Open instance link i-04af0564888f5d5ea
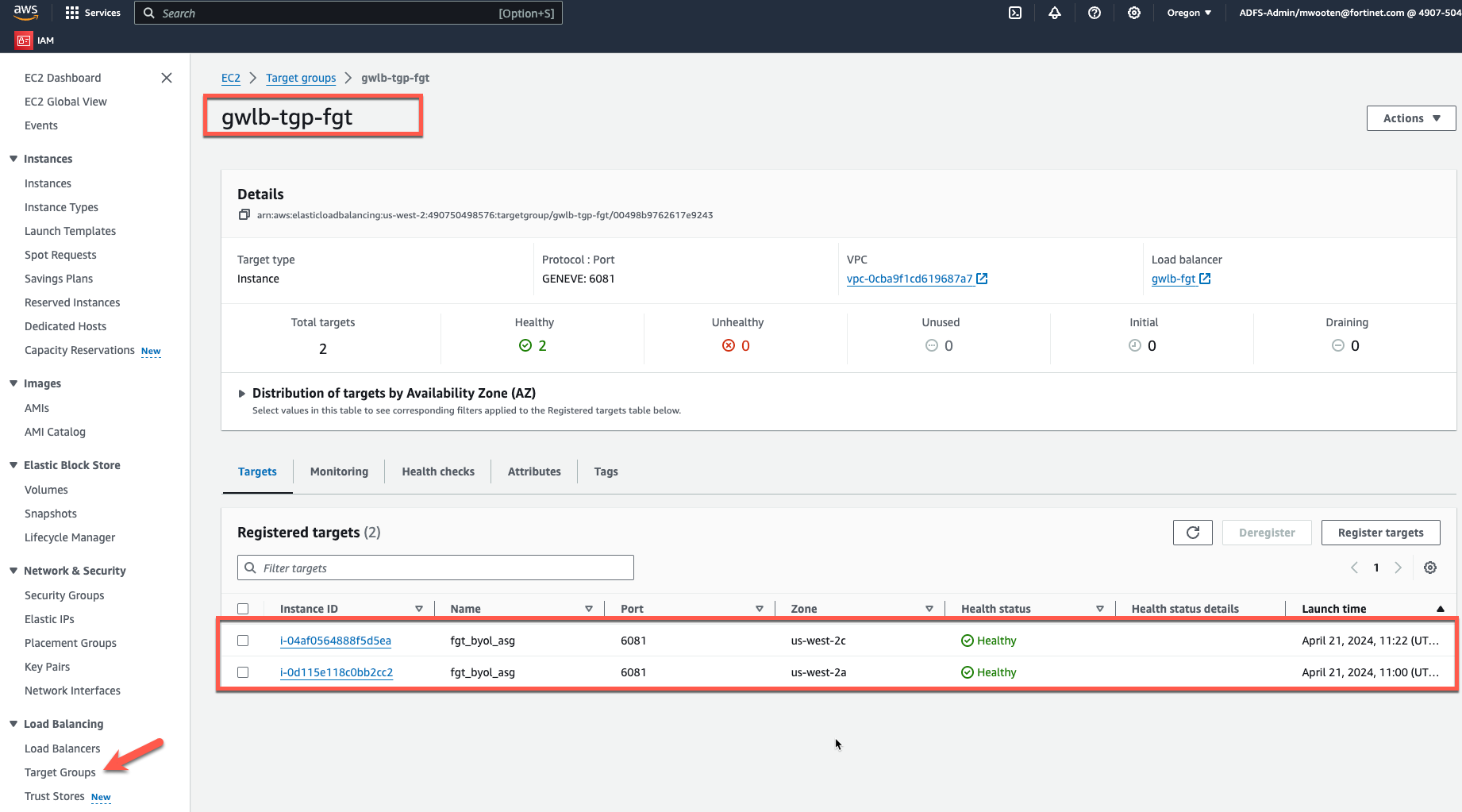The height and width of the screenshot is (812, 1462). coord(336,641)
